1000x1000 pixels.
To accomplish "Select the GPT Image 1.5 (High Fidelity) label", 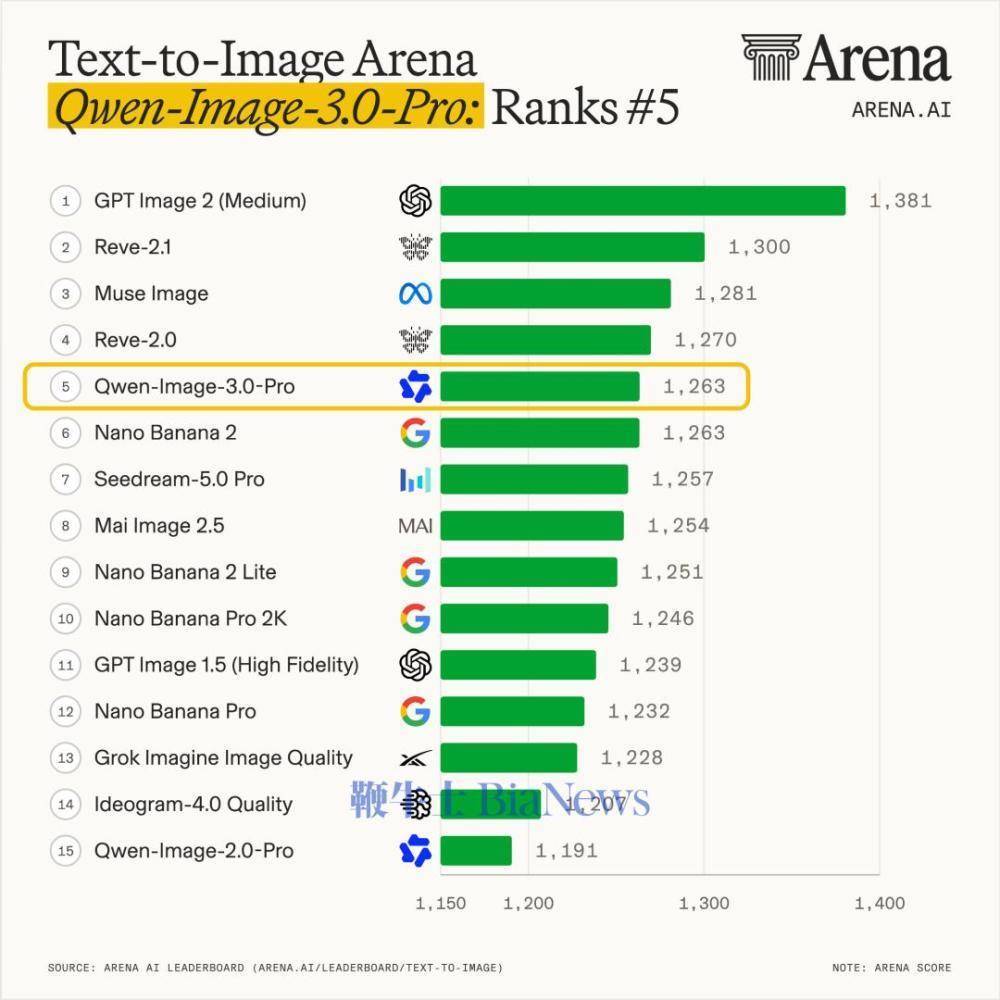I will [226, 665].
